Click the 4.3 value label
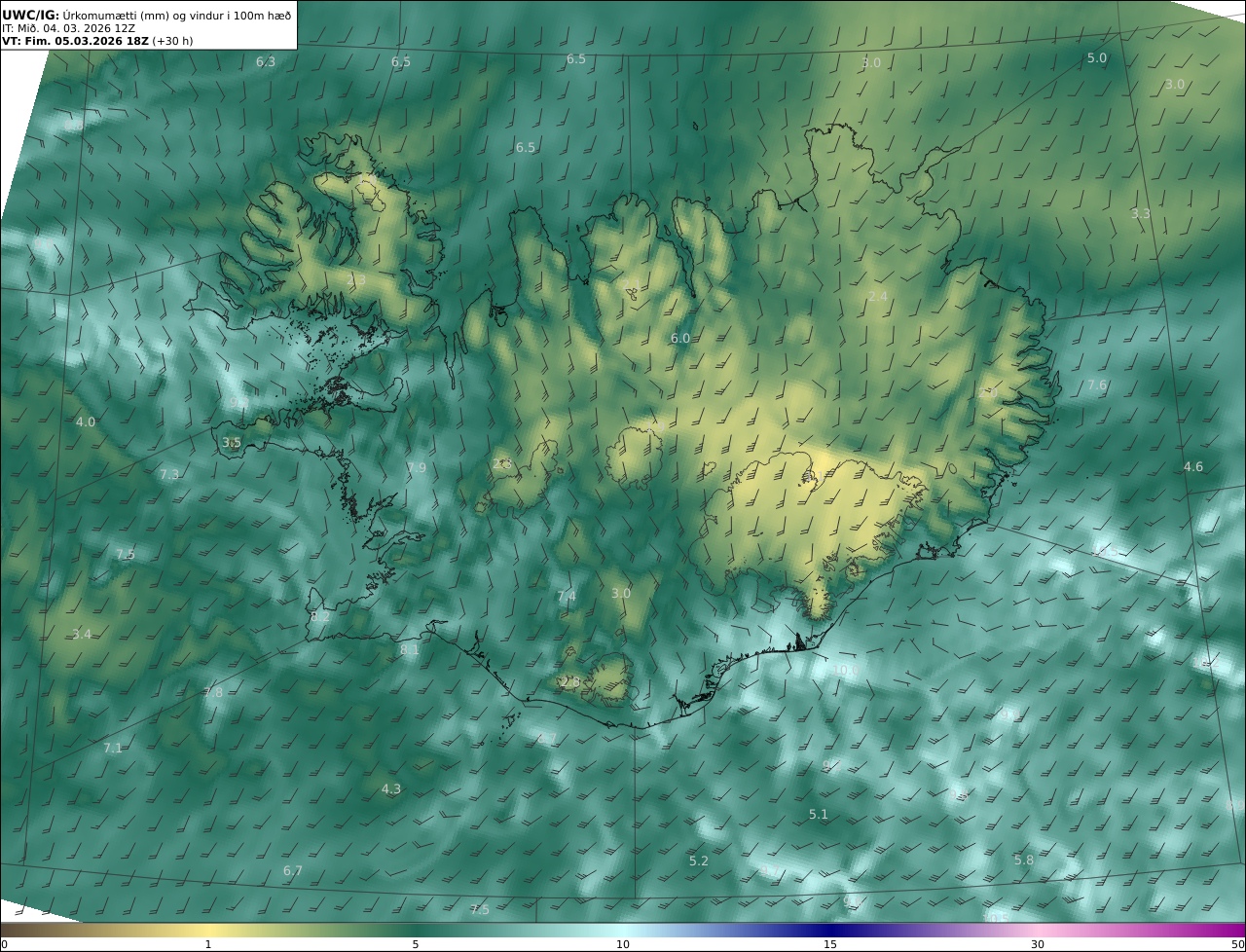Screen dimensions: 1246x952 (391, 788)
